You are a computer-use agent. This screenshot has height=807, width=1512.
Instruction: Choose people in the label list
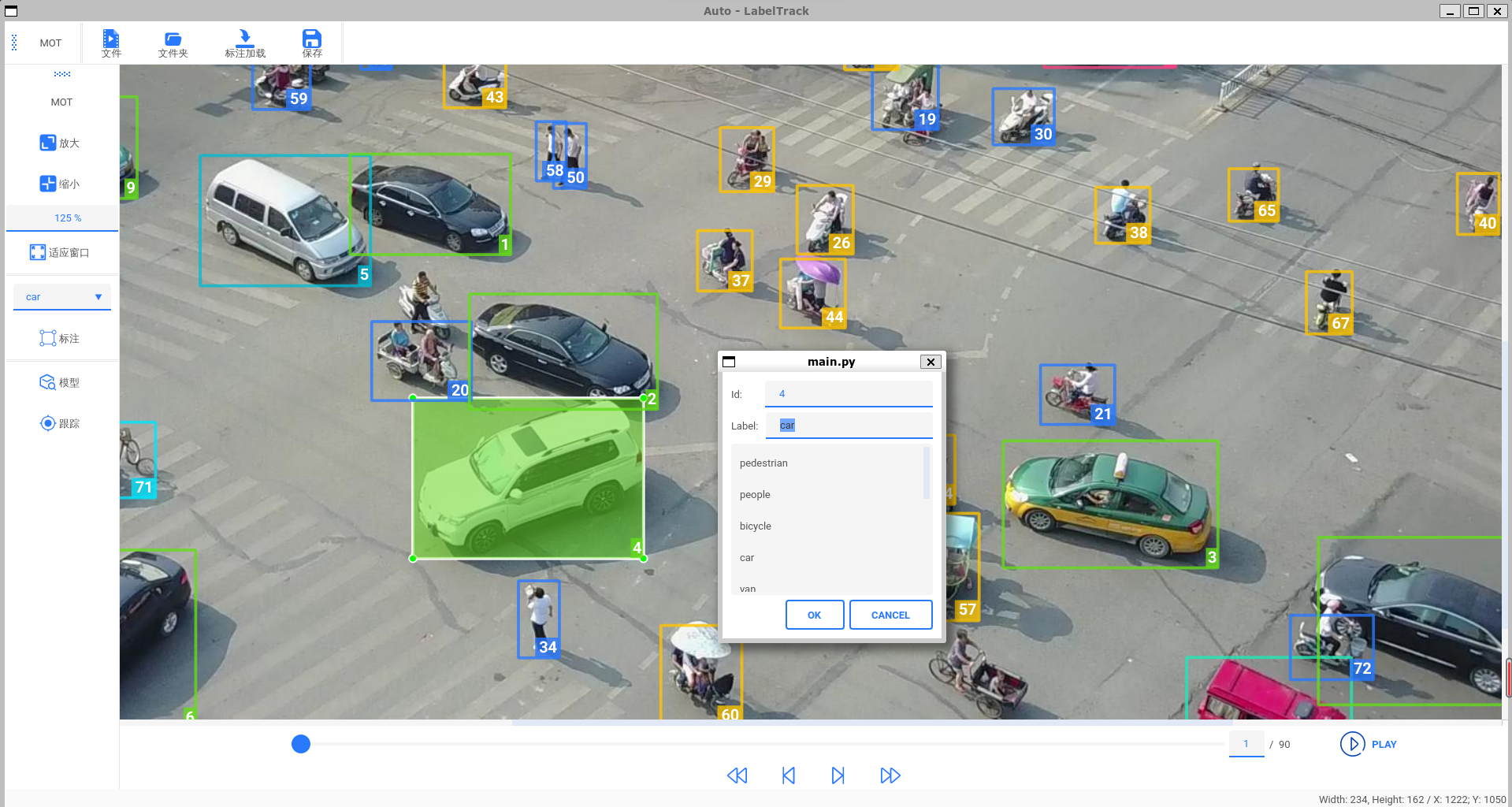tap(827, 495)
